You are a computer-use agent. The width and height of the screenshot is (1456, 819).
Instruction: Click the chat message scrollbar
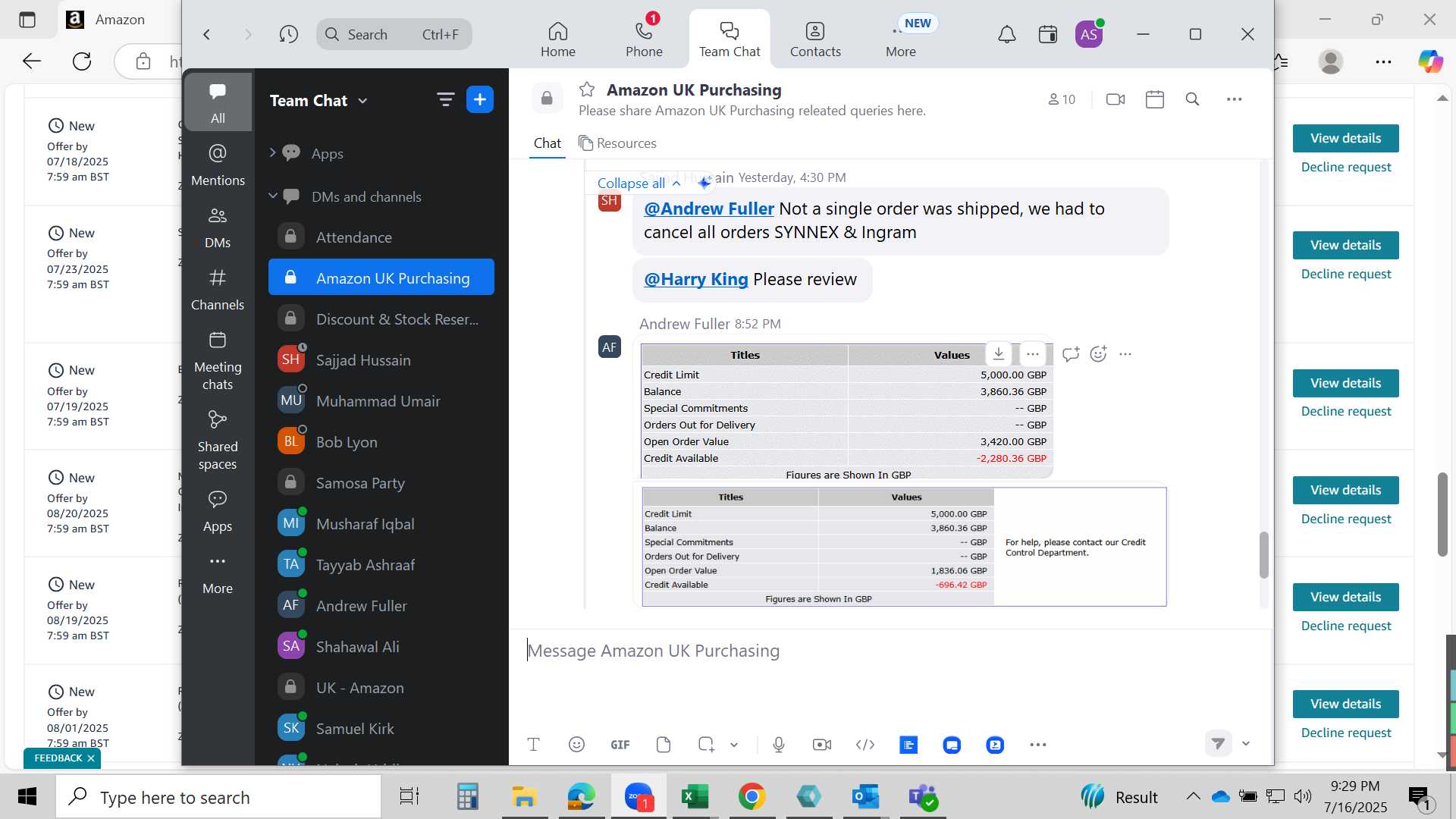click(1263, 556)
